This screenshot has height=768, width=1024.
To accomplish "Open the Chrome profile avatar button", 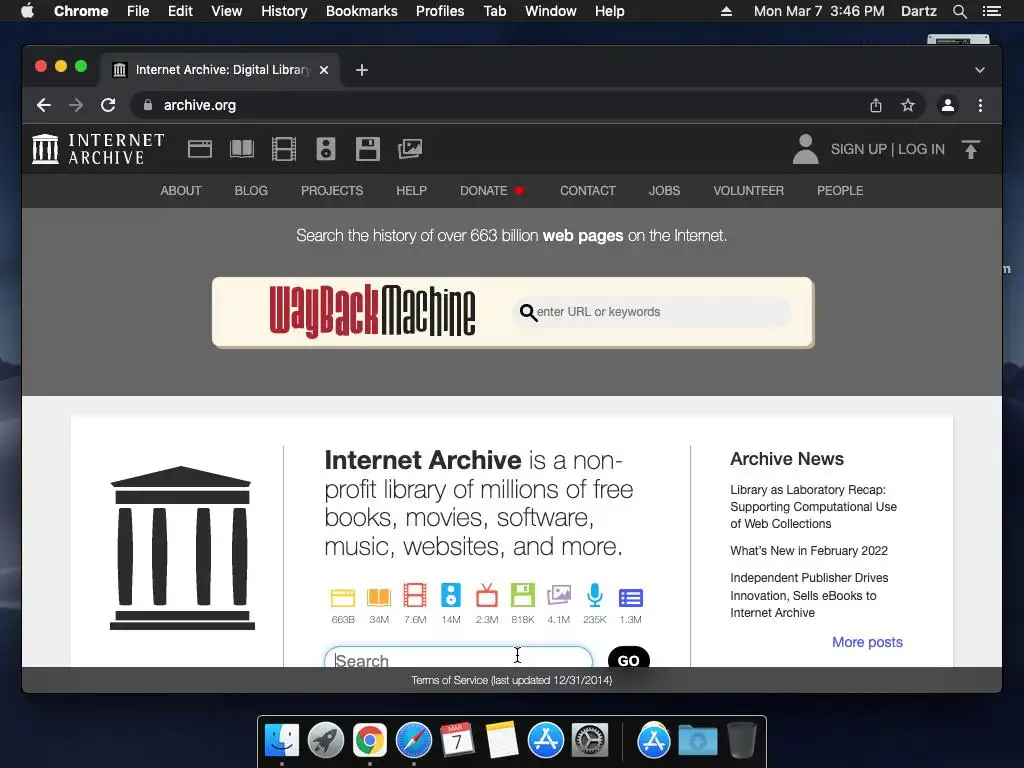I will click(948, 105).
